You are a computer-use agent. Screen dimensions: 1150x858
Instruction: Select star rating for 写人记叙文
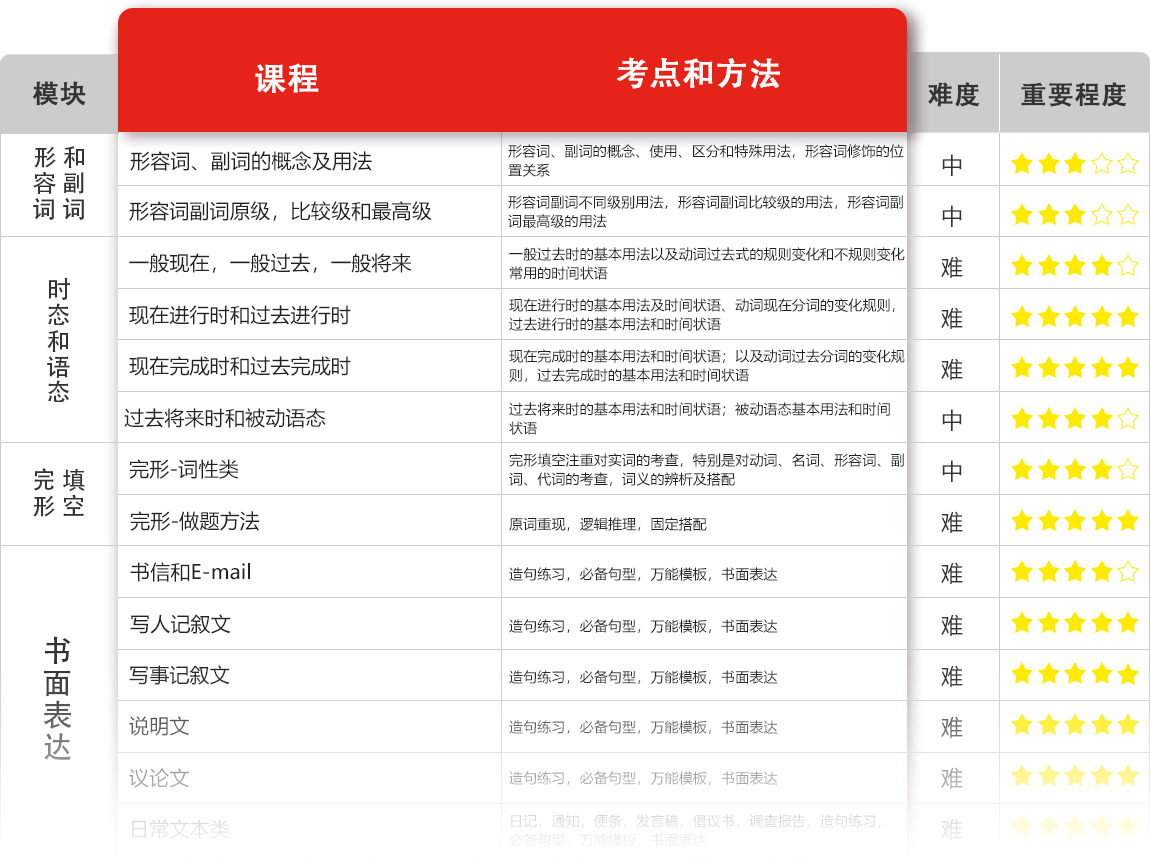pyautogui.click(x=1074, y=623)
